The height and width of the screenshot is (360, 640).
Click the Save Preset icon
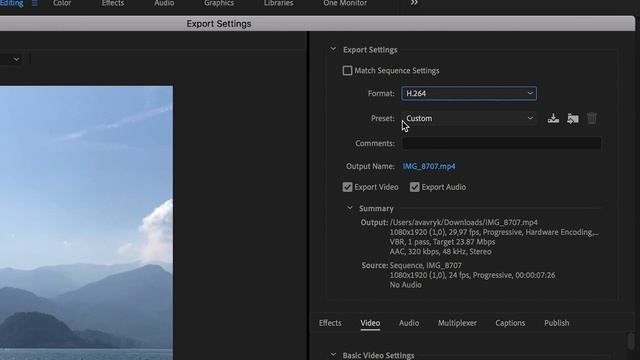tap(553, 118)
